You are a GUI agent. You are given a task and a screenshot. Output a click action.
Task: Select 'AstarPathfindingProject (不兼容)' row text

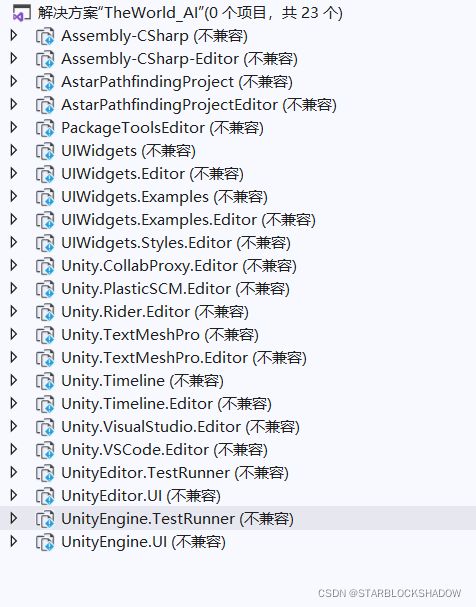[x=177, y=82]
